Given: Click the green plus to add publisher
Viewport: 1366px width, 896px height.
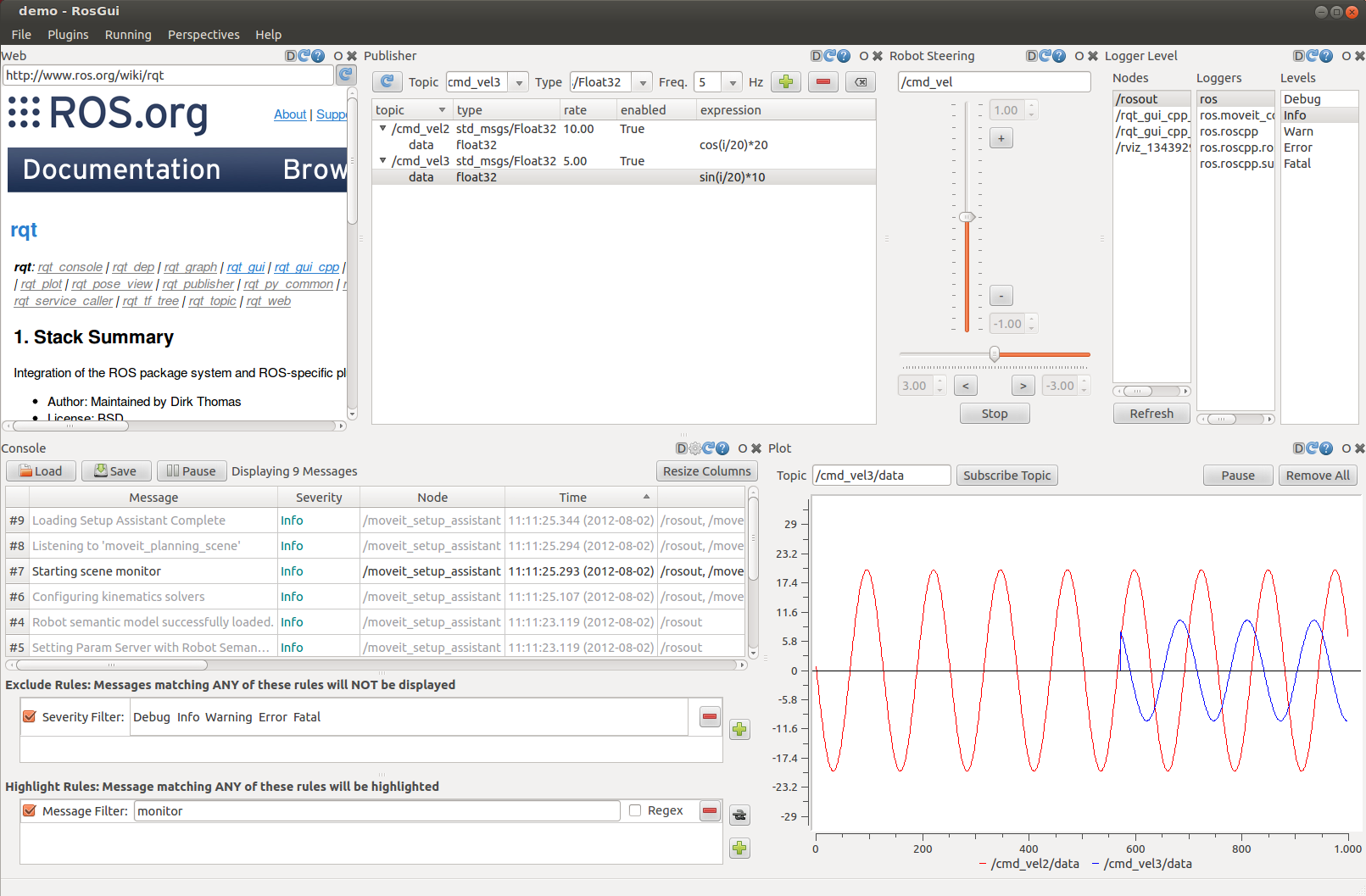Looking at the screenshot, I should pyautogui.click(x=786, y=82).
